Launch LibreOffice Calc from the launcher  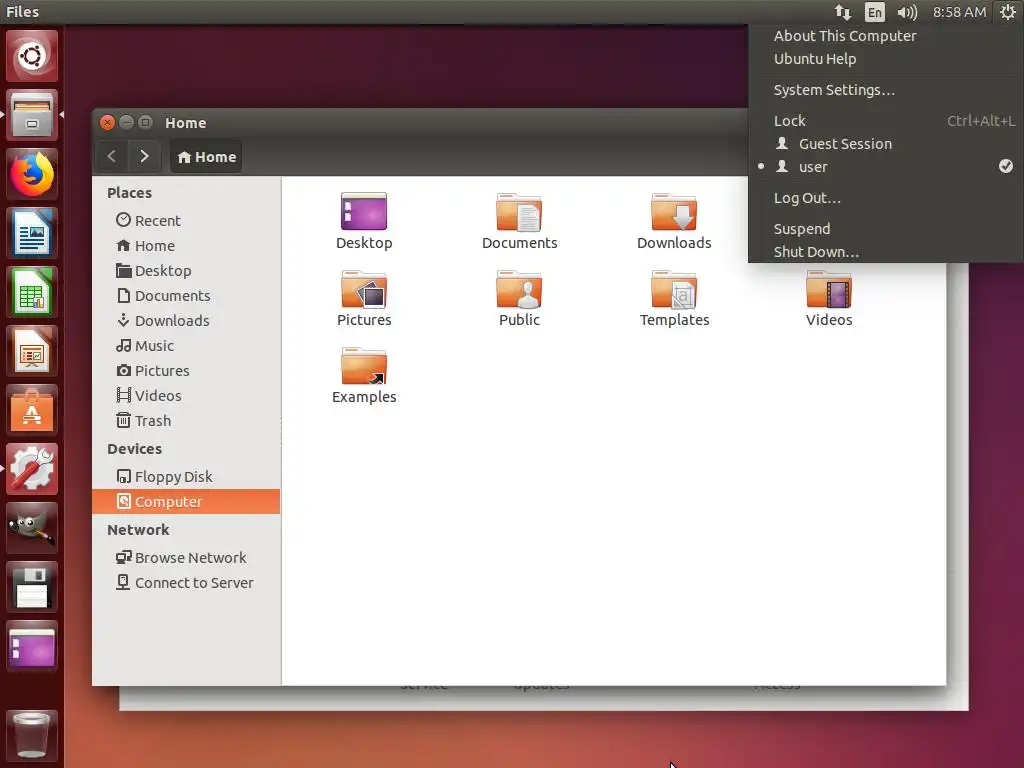(32, 292)
